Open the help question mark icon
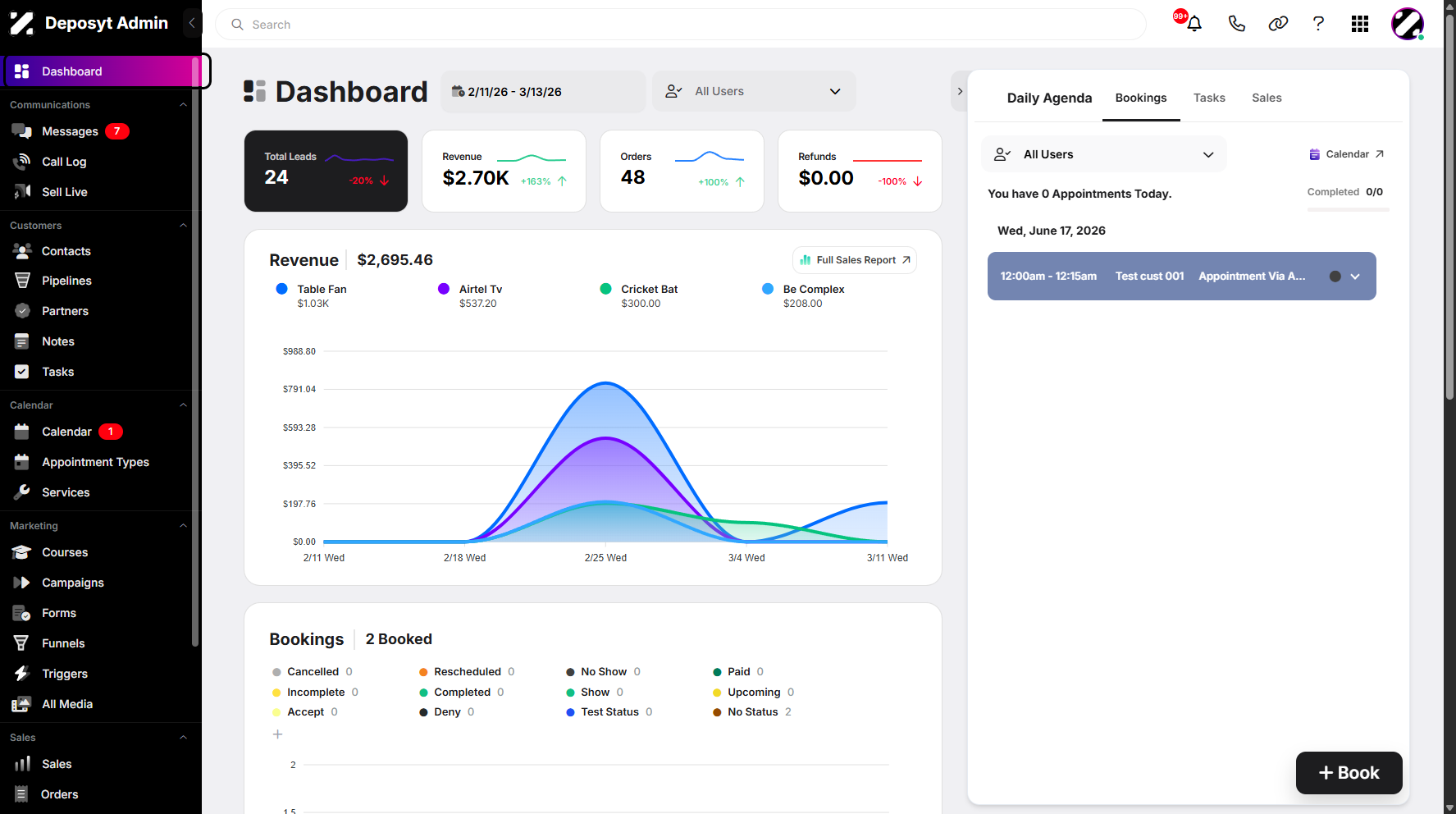This screenshot has height=814, width=1456. (1318, 24)
